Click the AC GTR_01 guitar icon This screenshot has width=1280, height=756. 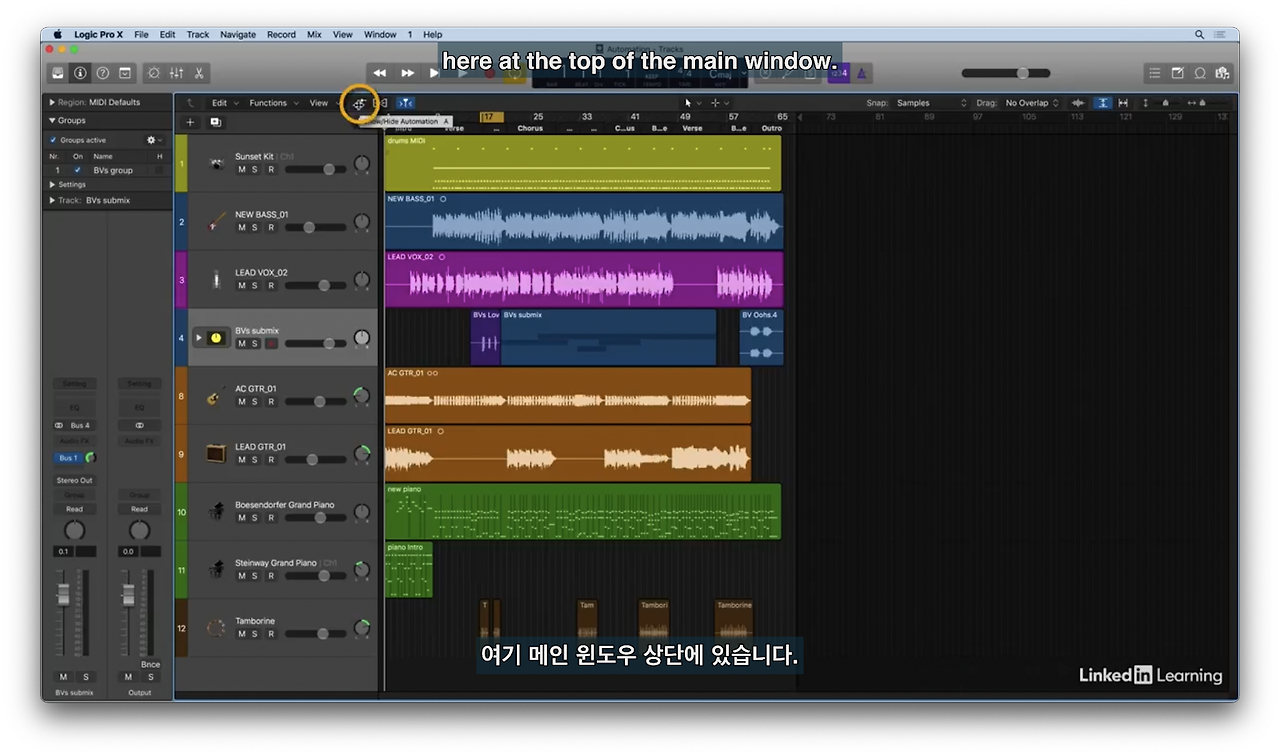(x=217, y=395)
